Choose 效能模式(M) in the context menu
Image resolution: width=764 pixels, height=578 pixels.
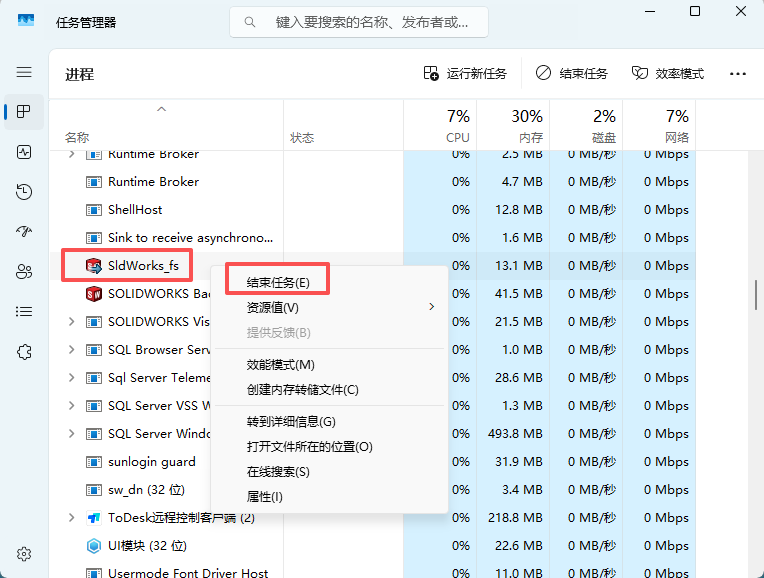[329, 365]
